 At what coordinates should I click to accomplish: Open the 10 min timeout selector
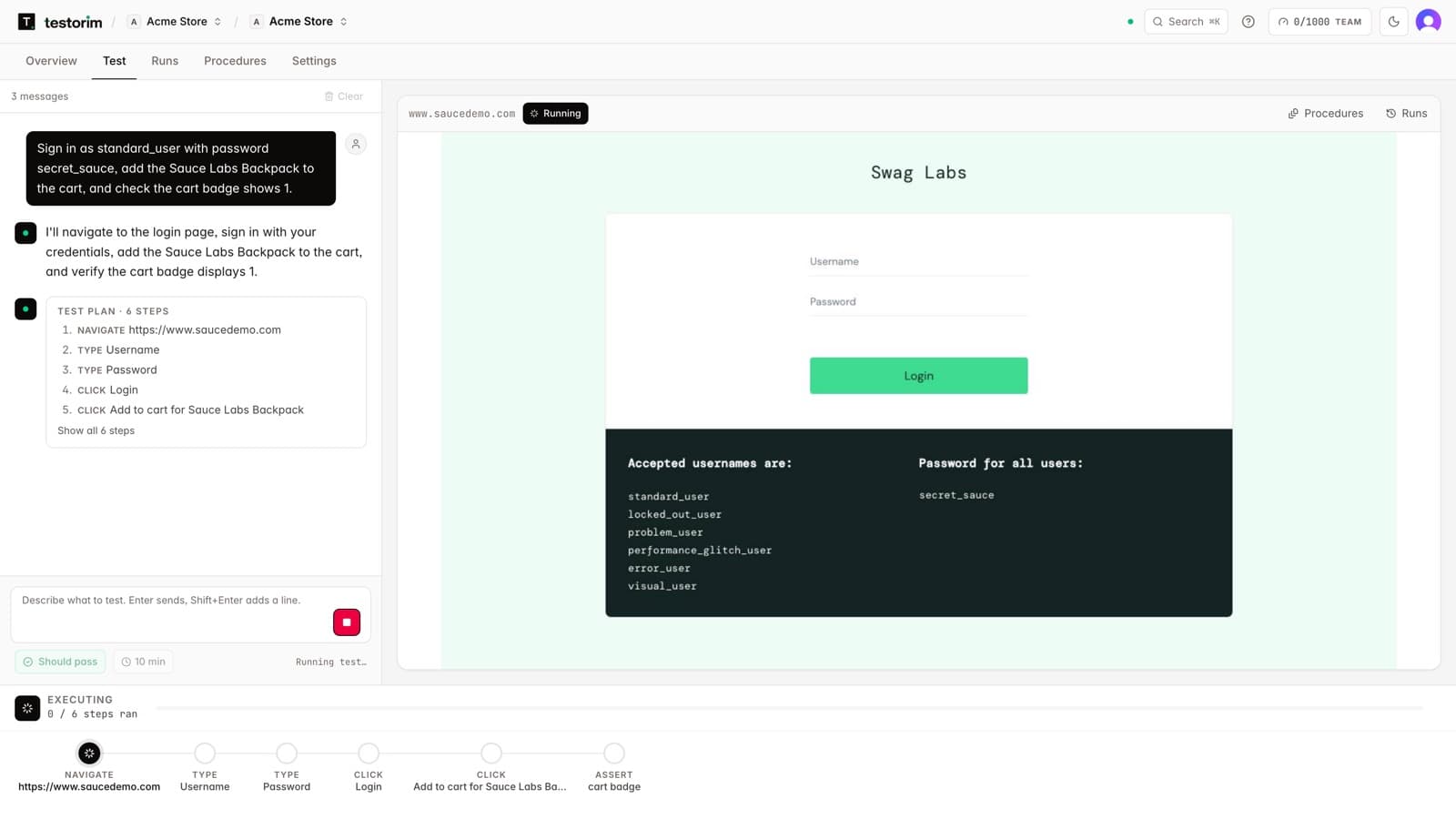[143, 662]
